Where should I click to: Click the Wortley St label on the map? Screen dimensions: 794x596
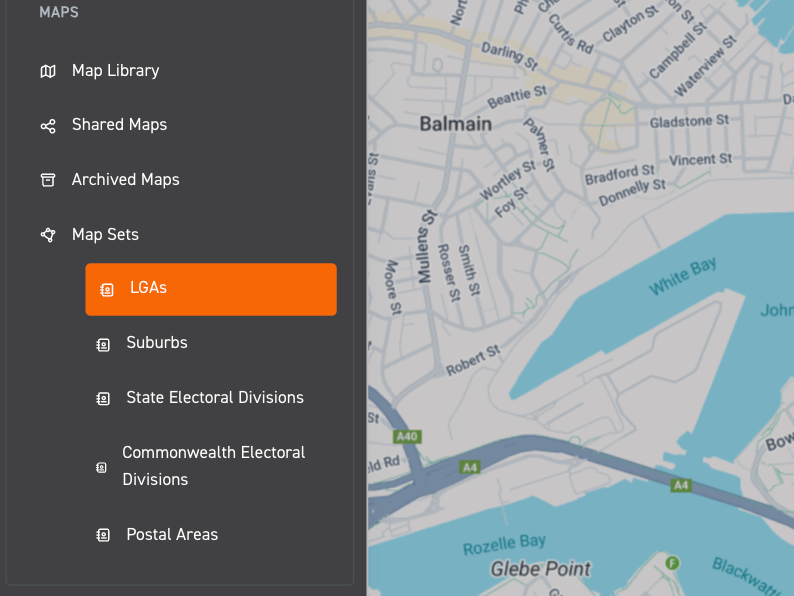click(507, 180)
